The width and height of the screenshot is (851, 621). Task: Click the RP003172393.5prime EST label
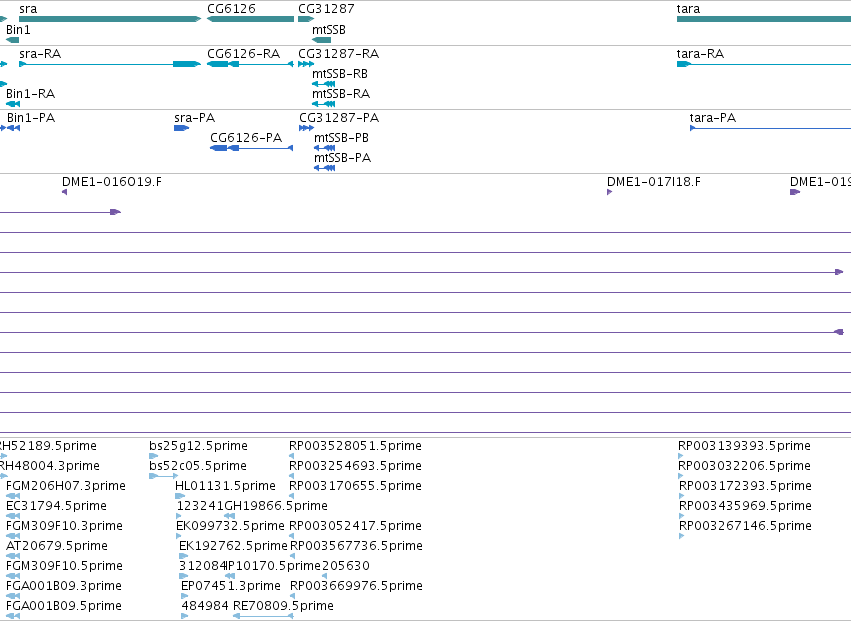click(746, 486)
